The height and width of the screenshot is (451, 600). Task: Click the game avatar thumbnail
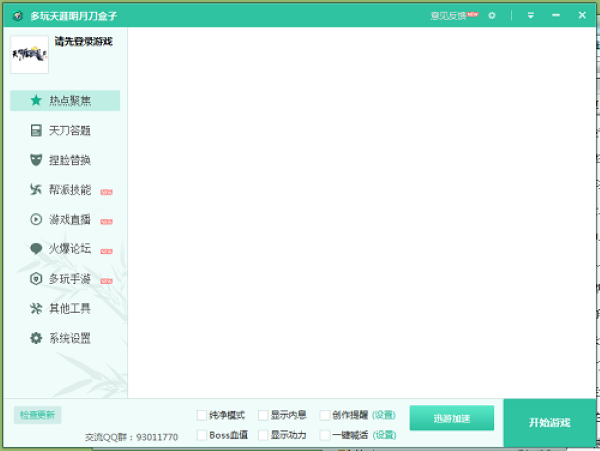pyautogui.click(x=29, y=55)
